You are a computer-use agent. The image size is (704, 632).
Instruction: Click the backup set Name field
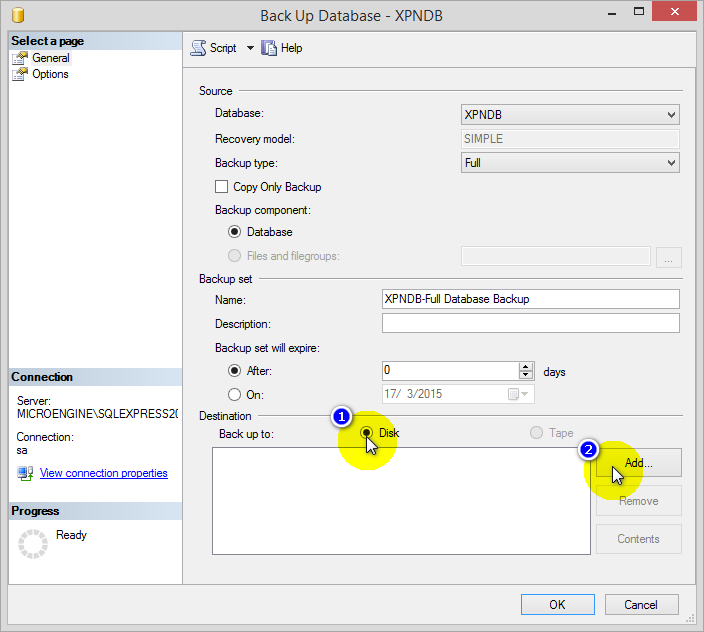pos(530,299)
